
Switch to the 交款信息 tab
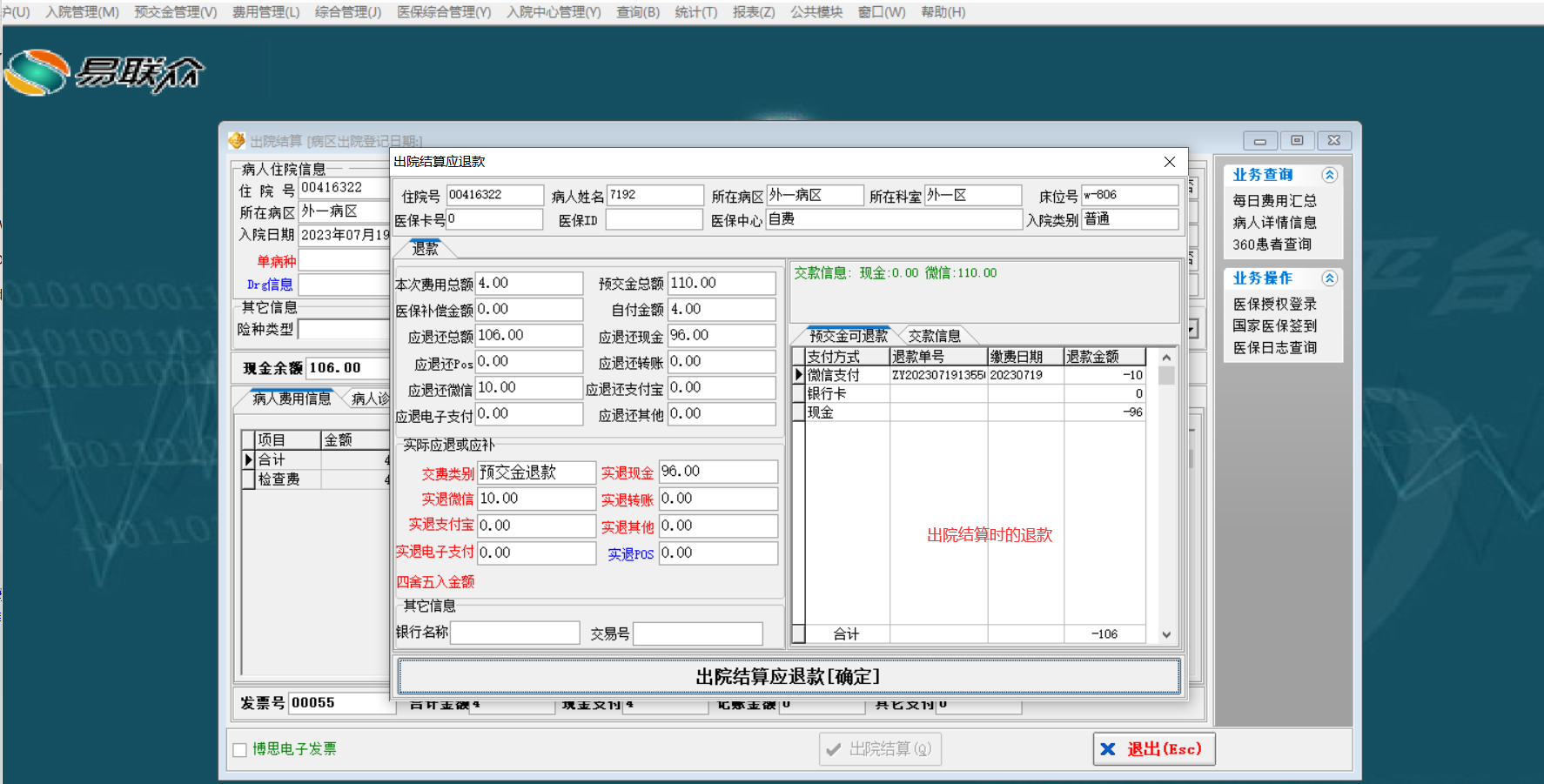935,336
